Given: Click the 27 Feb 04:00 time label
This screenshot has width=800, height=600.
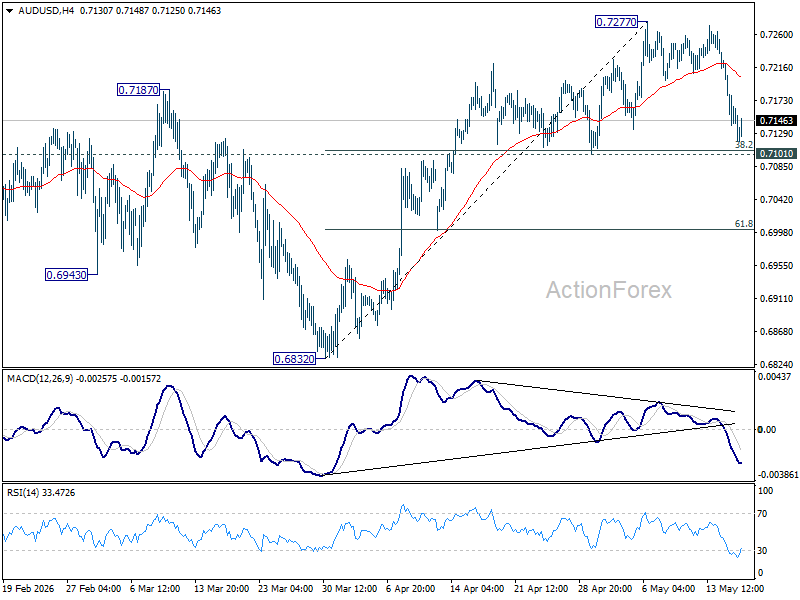Looking at the screenshot, I should [x=93, y=588].
